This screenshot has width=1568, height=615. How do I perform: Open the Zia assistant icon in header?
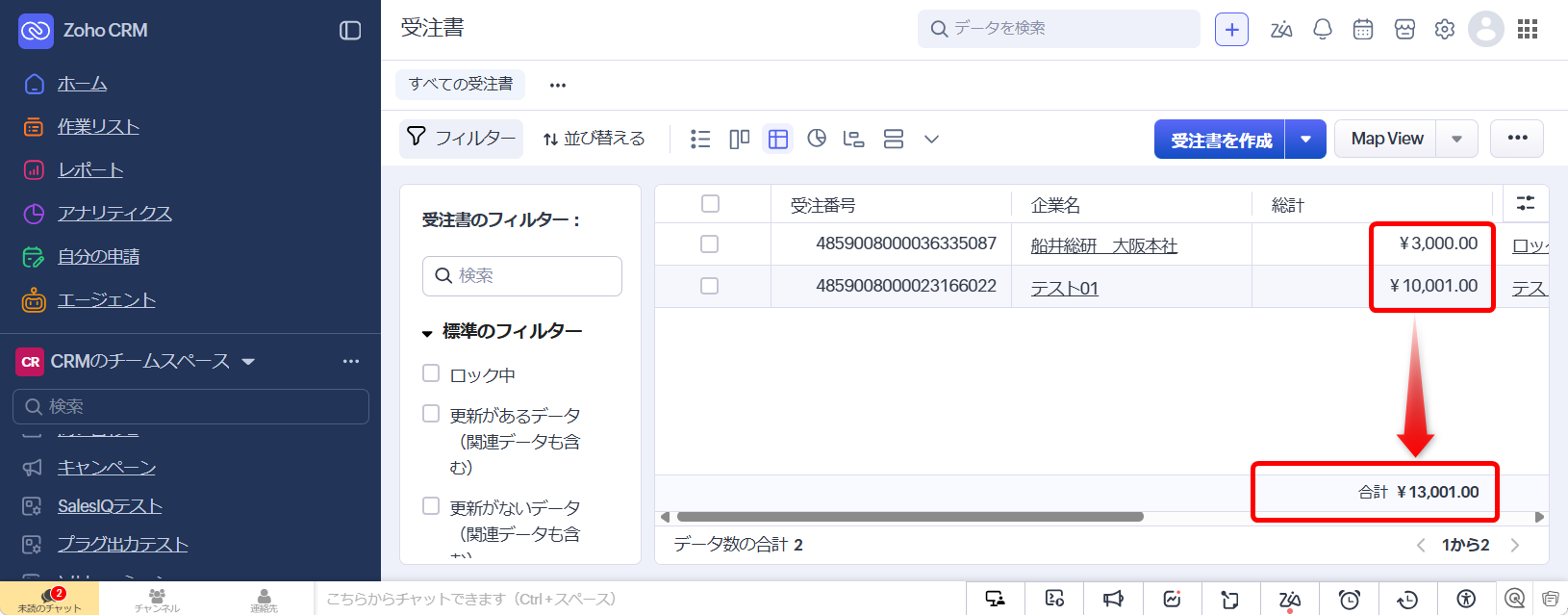[1281, 30]
